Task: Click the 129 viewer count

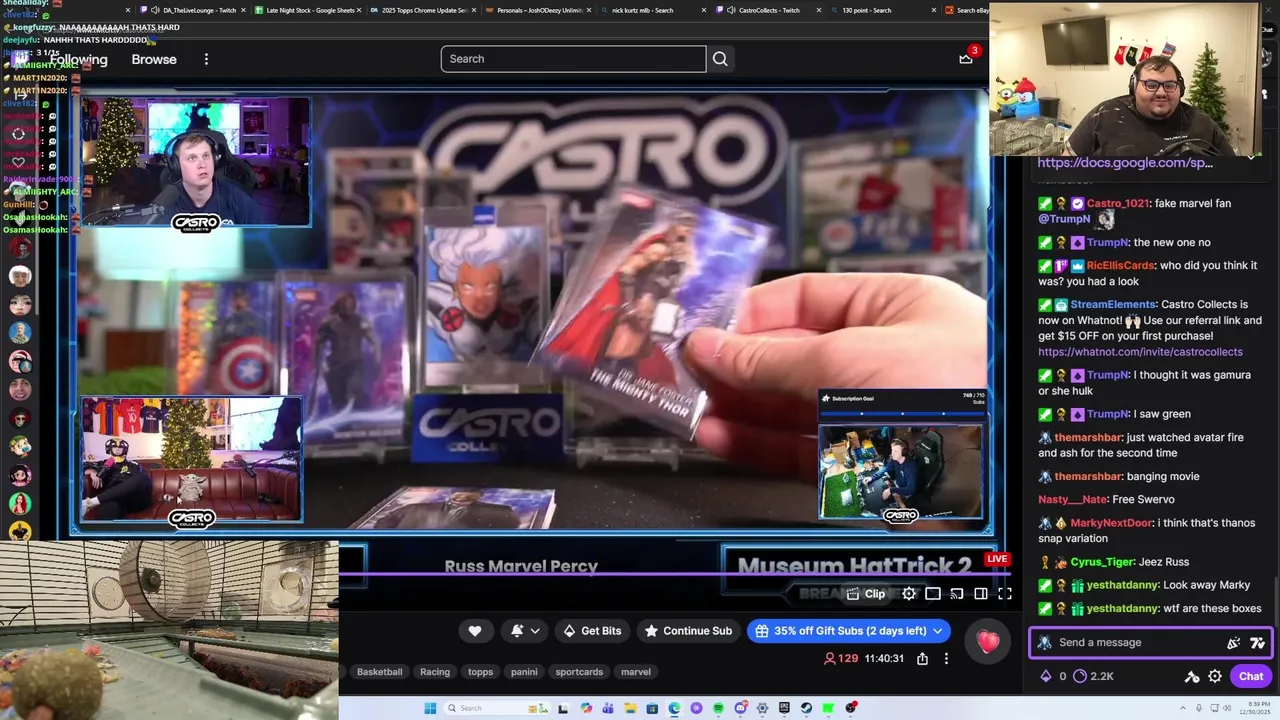Action: click(840, 659)
